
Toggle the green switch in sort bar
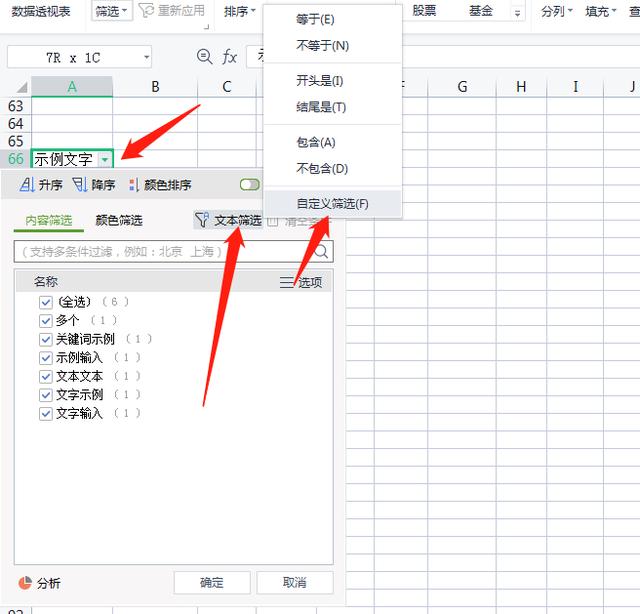tap(250, 185)
